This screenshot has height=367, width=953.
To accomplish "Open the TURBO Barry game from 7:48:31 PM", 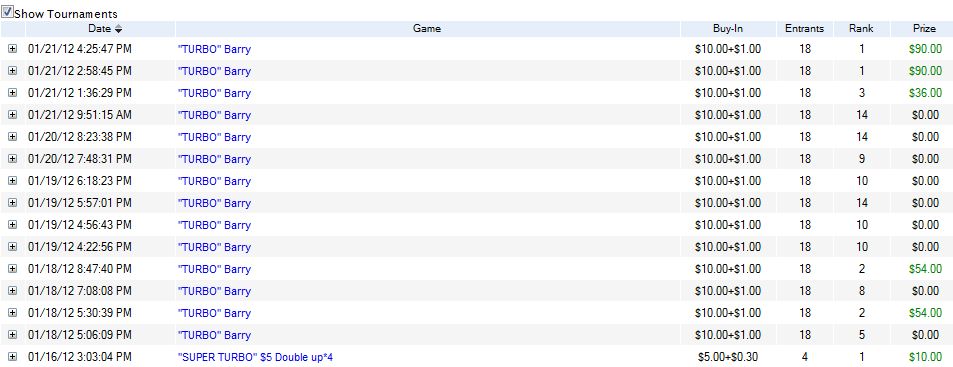I will pyautogui.click(x=214, y=159).
